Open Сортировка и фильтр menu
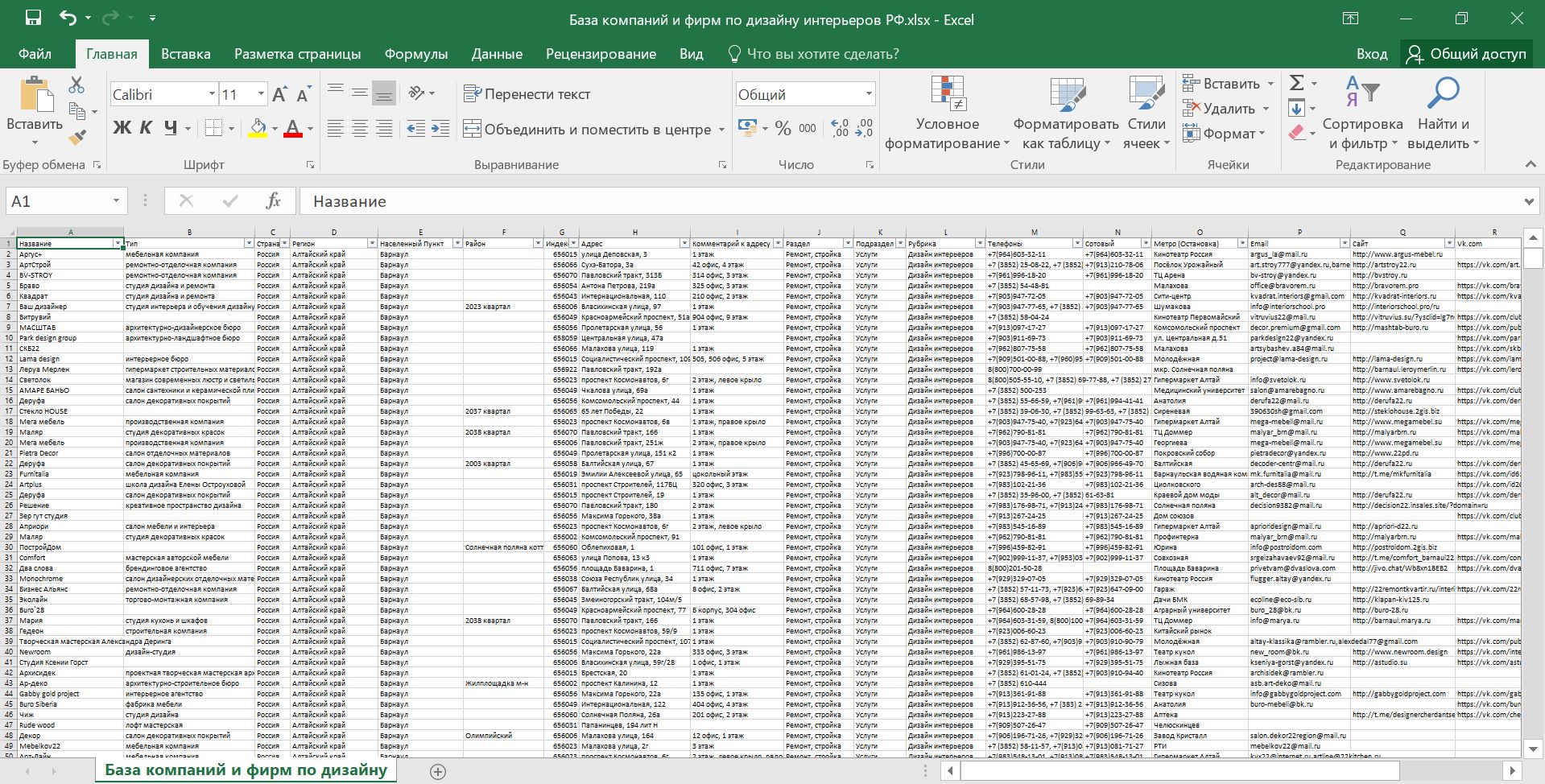Viewport: 1545px width, 784px height. pyautogui.click(x=1362, y=113)
